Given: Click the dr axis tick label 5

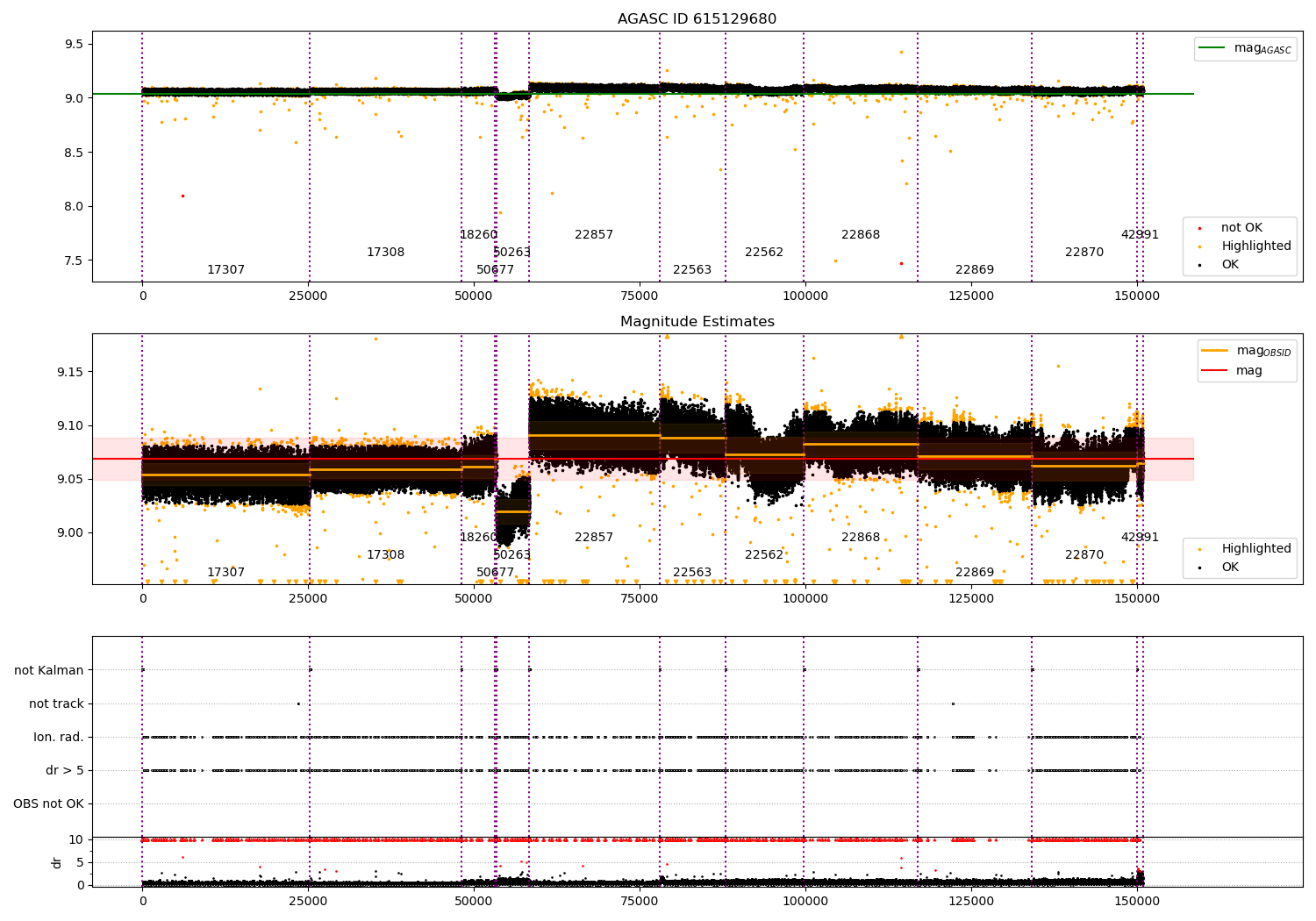Looking at the screenshot, I should (x=80, y=863).
